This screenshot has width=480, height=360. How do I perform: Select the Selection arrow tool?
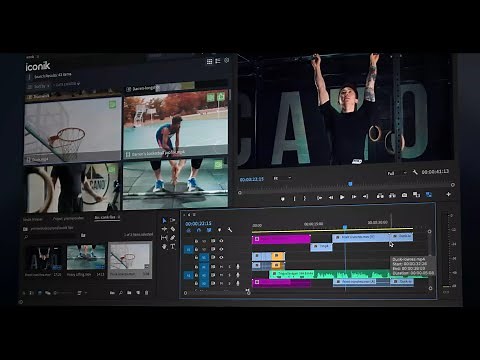coord(164,221)
